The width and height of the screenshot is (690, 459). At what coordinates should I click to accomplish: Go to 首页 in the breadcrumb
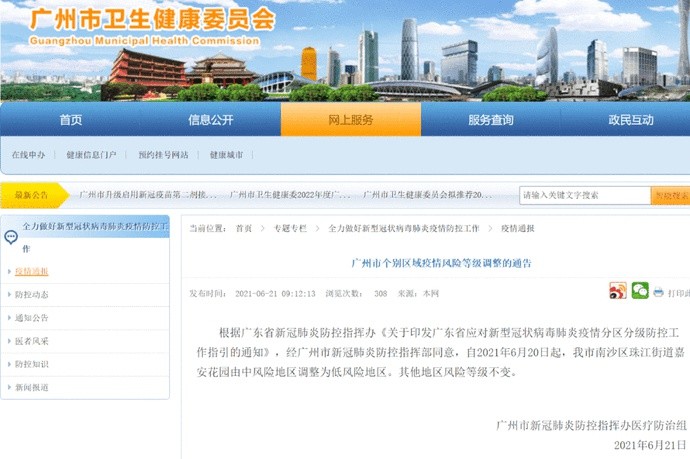[244, 228]
